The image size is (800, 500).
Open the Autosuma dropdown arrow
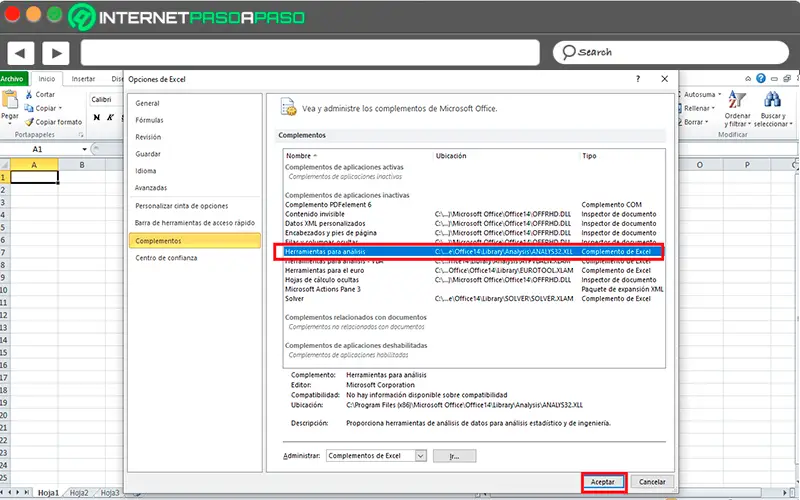pyautogui.click(x=719, y=94)
